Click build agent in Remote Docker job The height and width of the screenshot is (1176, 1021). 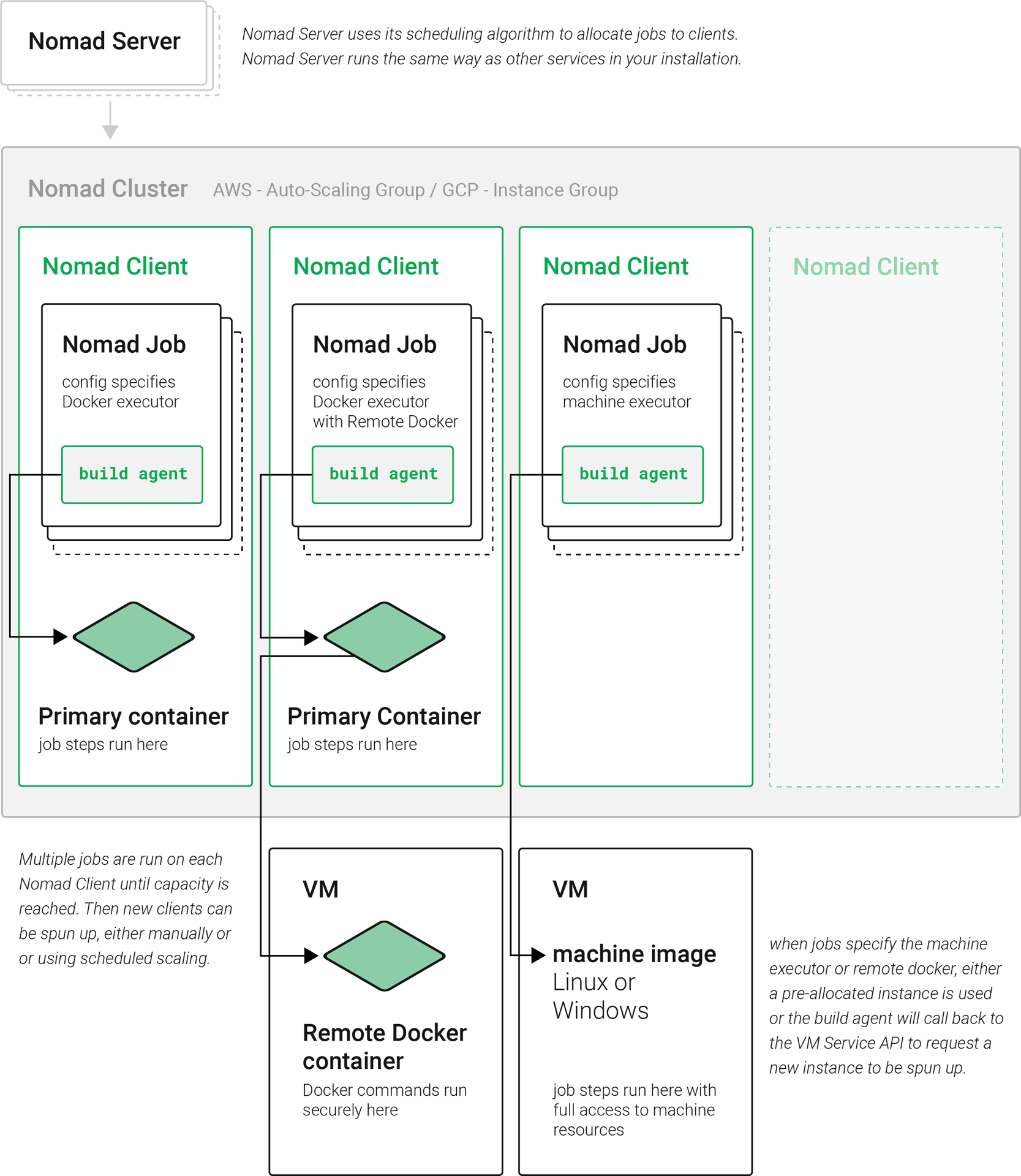point(383,475)
